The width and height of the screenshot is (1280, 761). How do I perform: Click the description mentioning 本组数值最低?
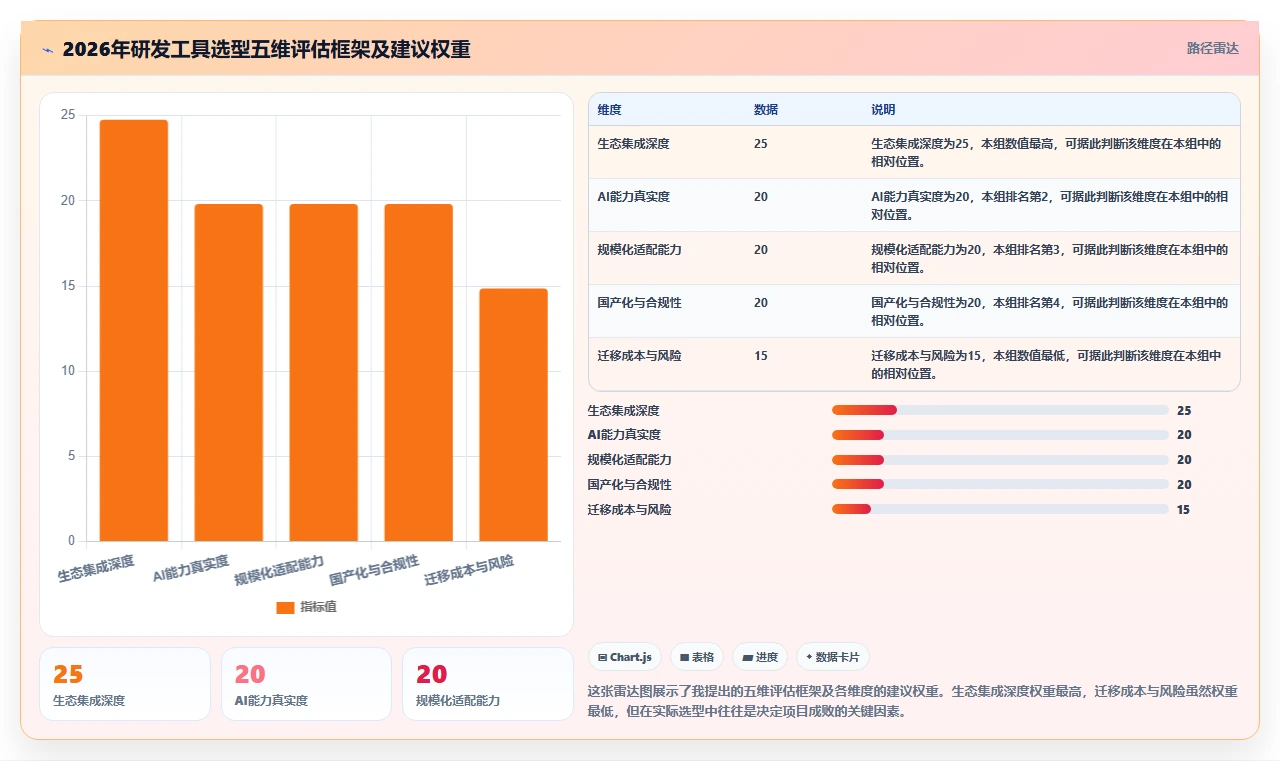(x=1047, y=364)
